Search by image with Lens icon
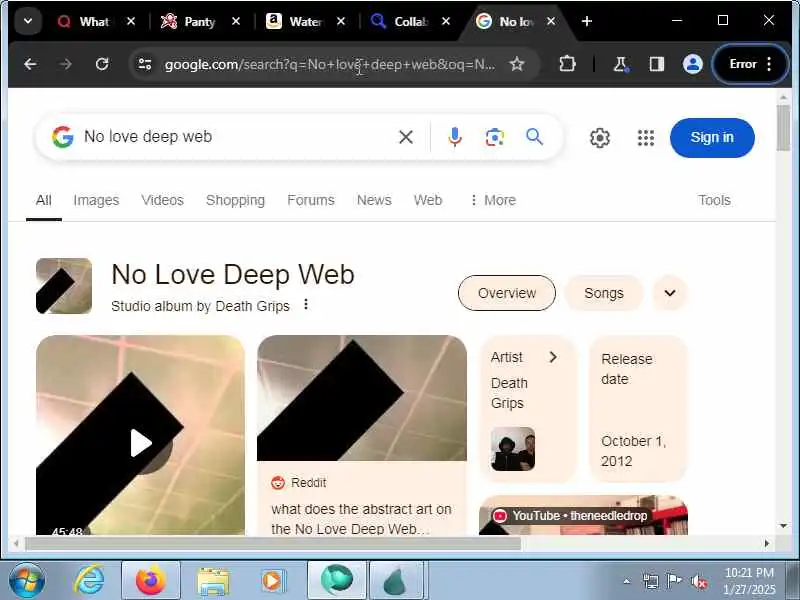The height and width of the screenshot is (600, 800). (494, 137)
